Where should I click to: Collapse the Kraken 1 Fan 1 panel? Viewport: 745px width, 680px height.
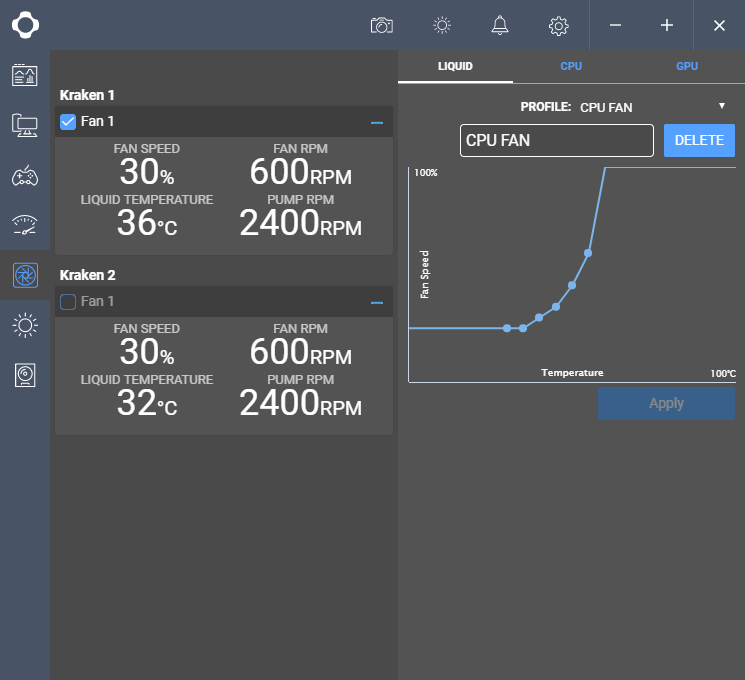pos(377,123)
